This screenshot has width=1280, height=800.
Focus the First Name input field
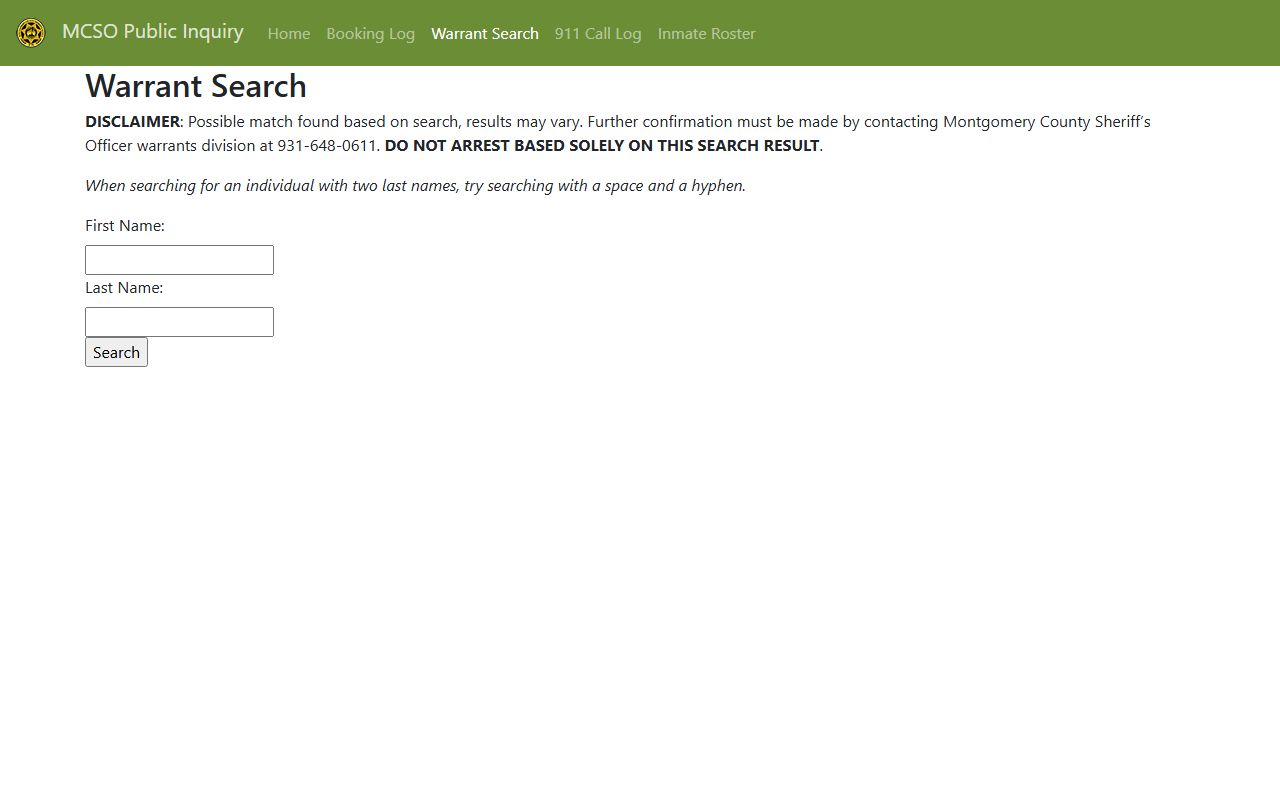179,260
